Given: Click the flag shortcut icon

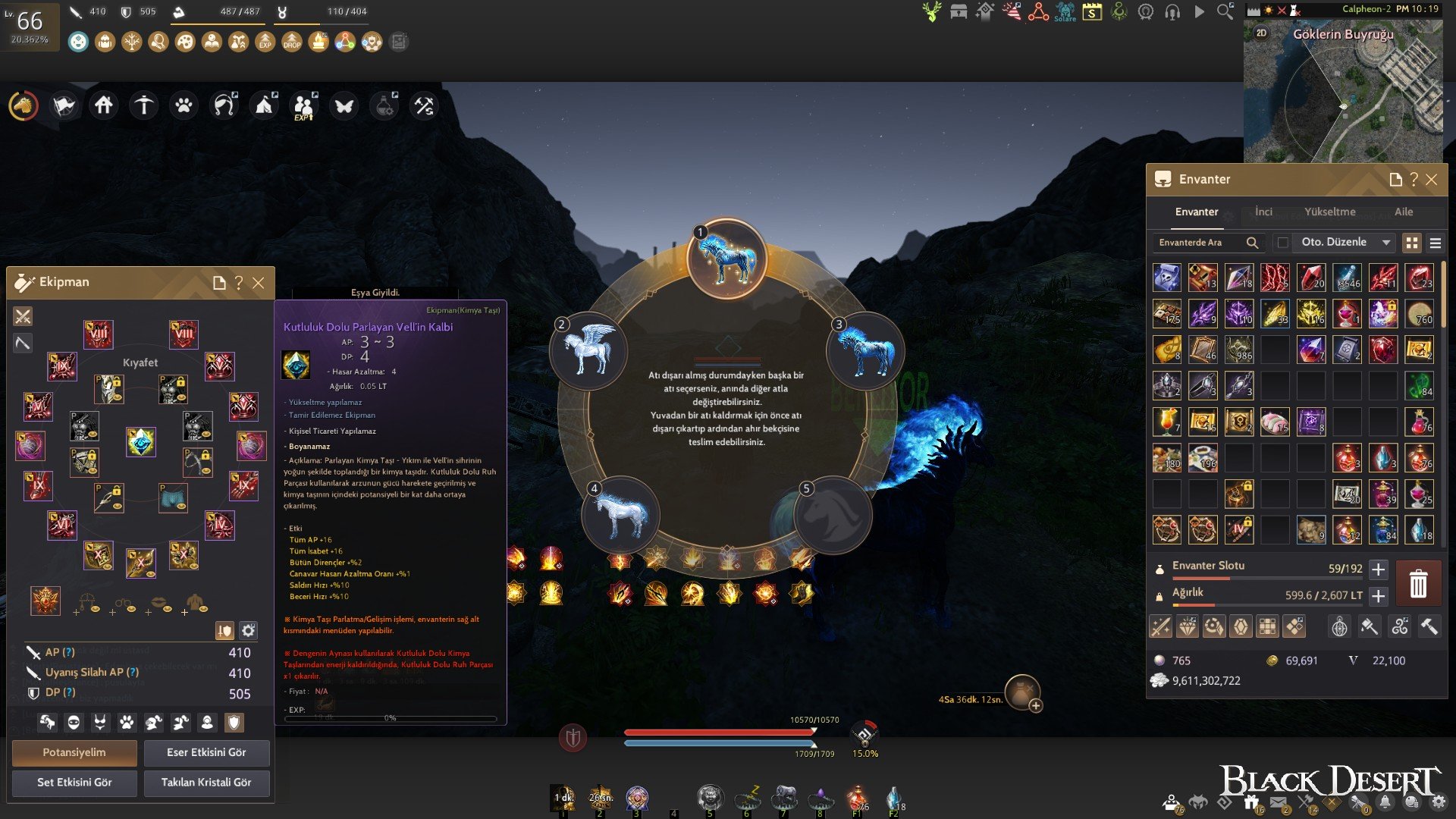Looking at the screenshot, I should pos(64,105).
